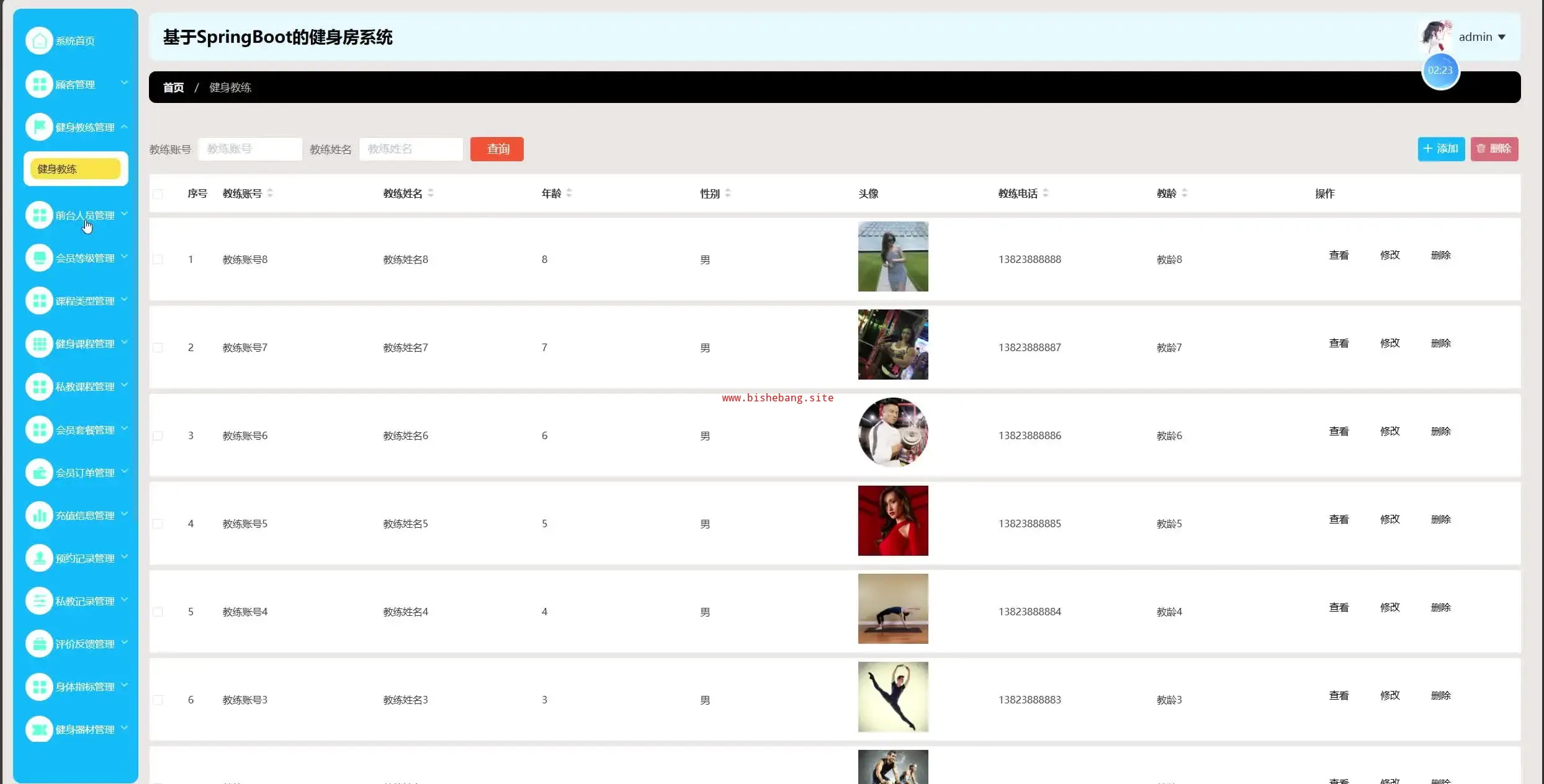This screenshot has width=1544, height=784.
Task: Open the 课程类型管理 menu
Action: click(84, 301)
